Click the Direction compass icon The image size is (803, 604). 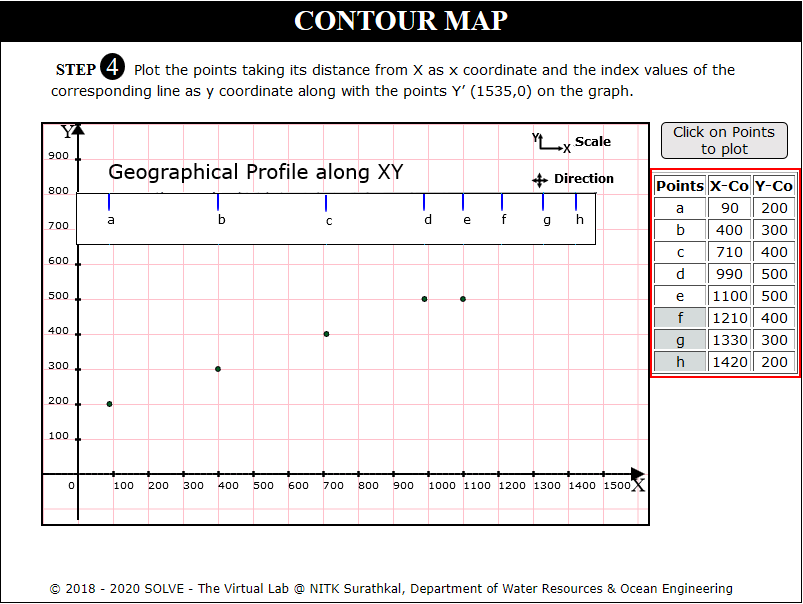click(x=539, y=180)
